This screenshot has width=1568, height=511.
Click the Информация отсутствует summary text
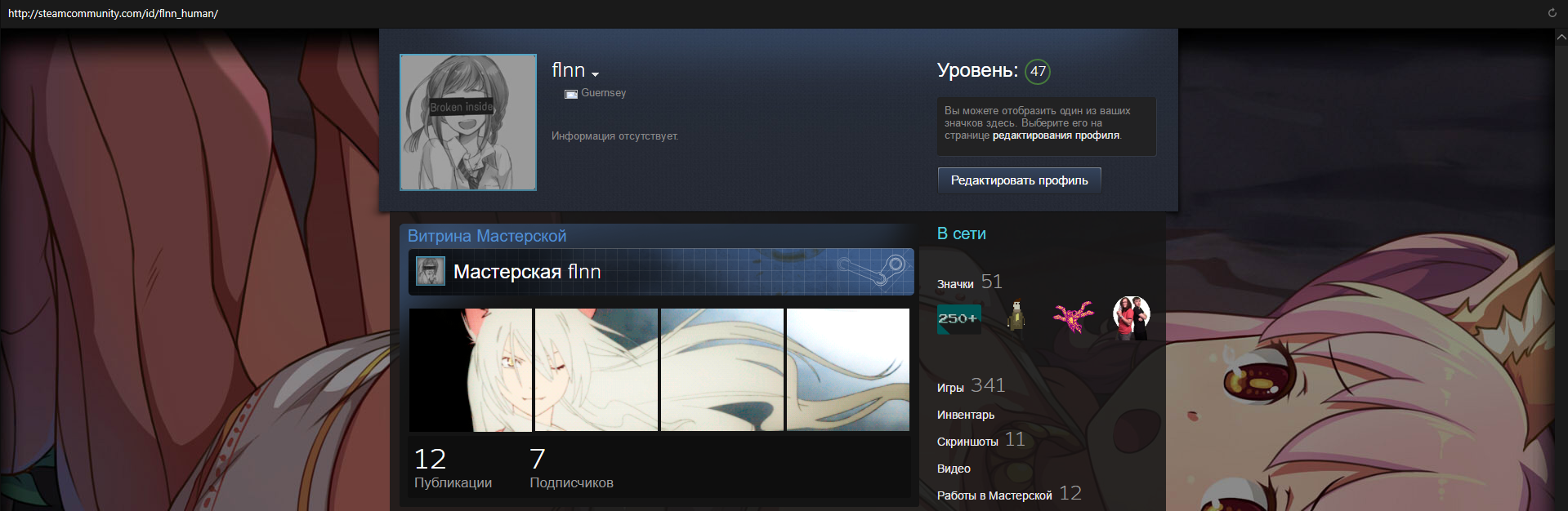pyautogui.click(x=614, y=136)
